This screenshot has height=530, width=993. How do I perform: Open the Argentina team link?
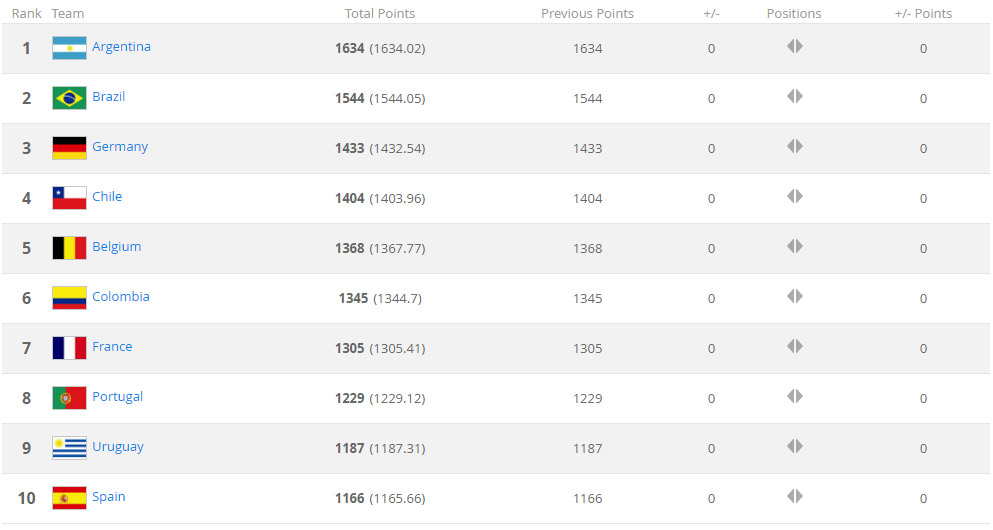point(122,47)
